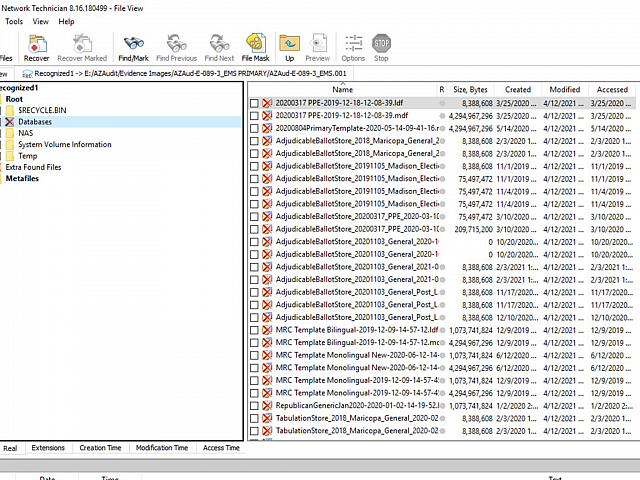The width and height of the screenshot is (640, 480).
Task: Select Extra Found Files tree node
Action: tap(33, 167)
